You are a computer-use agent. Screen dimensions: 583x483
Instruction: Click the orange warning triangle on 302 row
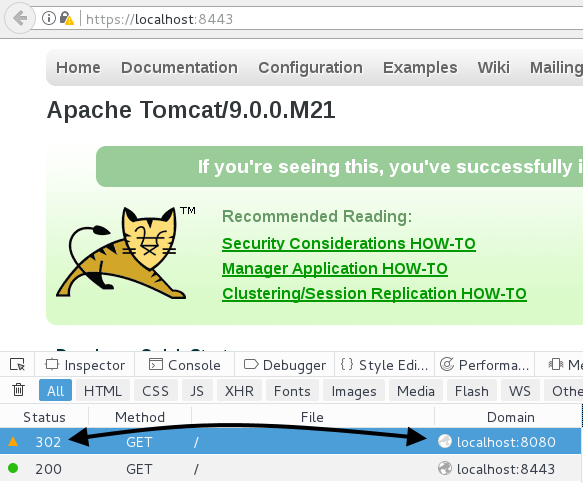(x=13, y=442)
